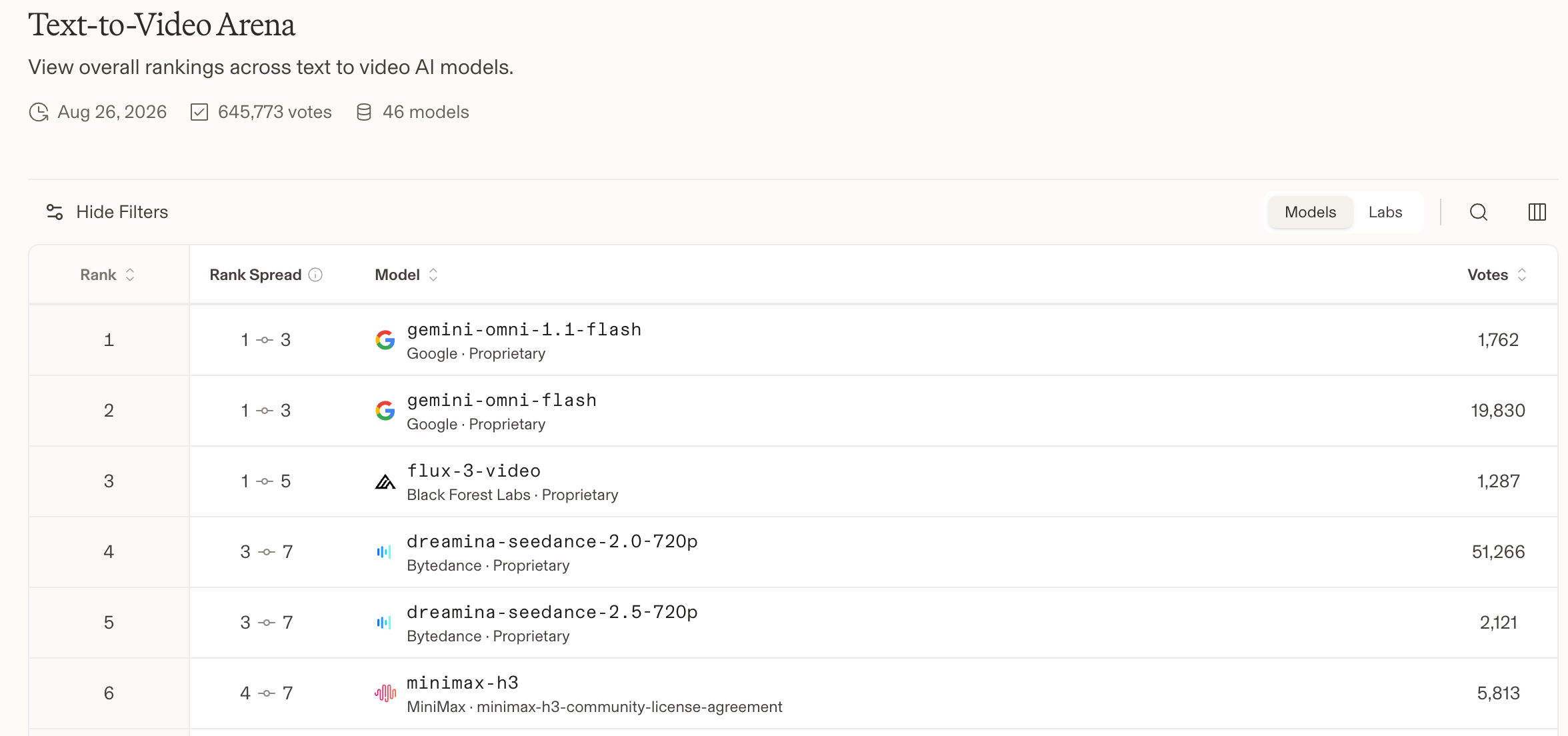The image size is (1568, 736).
Task: Click the Aug 26, 2026 date
Action: pyautogui.click(x=112, y=112)
